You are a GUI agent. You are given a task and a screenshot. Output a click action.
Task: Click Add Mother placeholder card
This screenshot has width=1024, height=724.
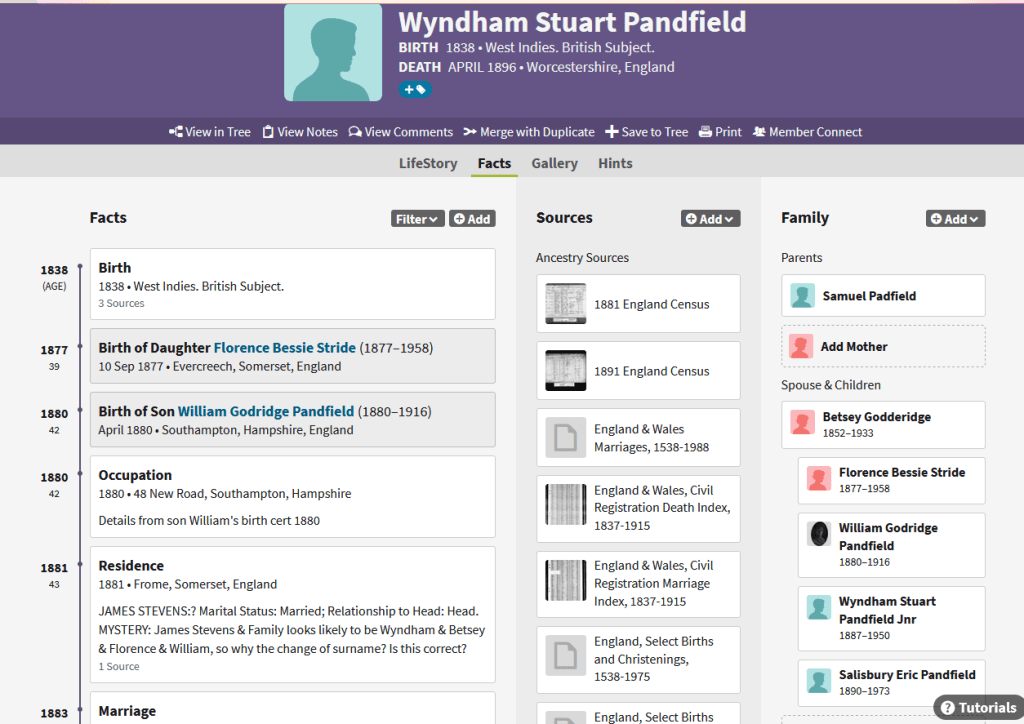[x=882, y=346]
